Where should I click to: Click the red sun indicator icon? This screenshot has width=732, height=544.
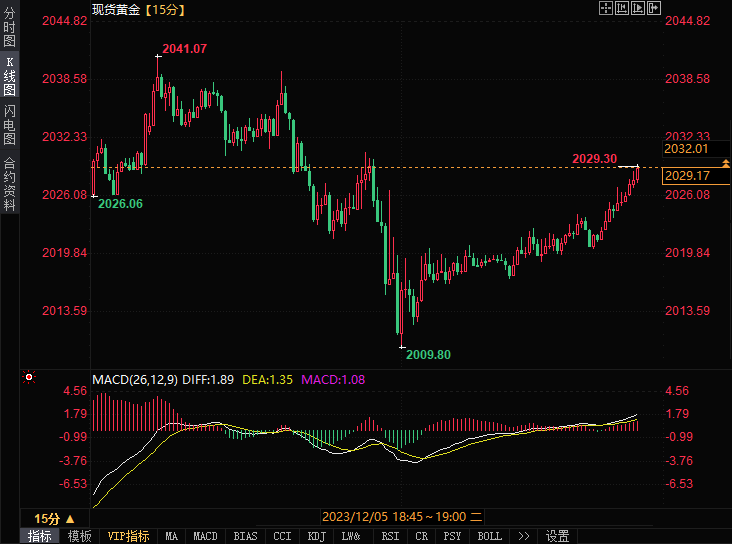(29, 377)
